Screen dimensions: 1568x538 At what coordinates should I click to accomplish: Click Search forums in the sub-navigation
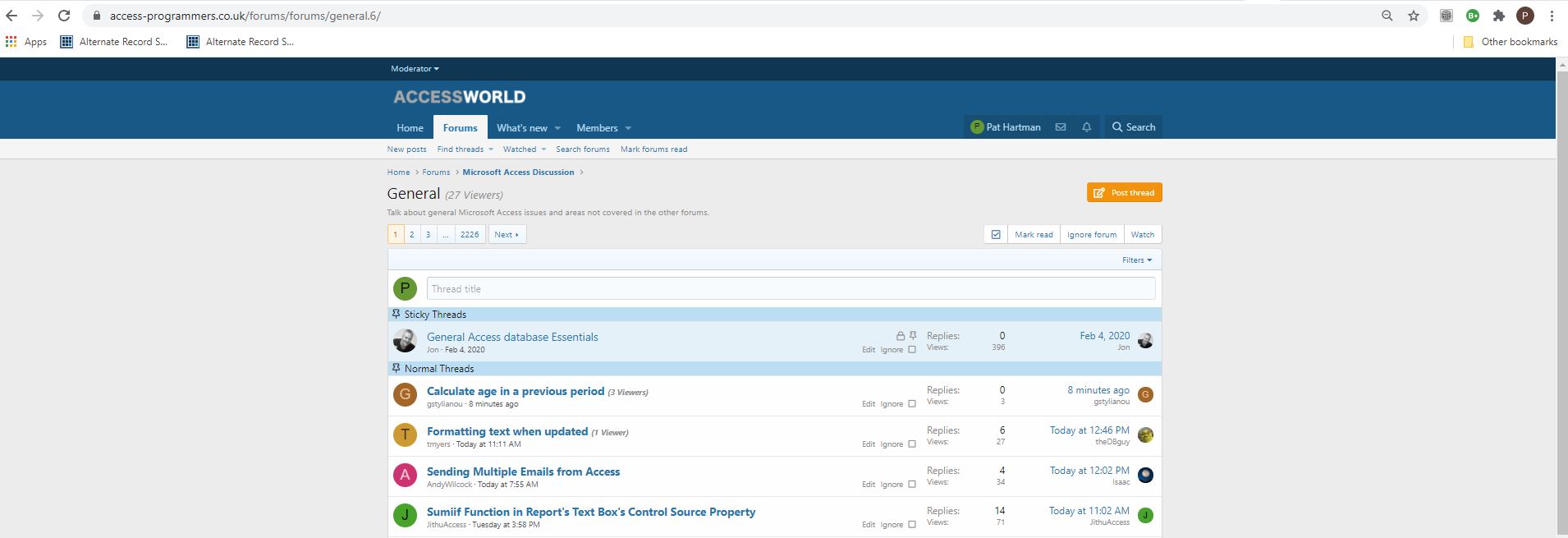click(x=583, y=149)
